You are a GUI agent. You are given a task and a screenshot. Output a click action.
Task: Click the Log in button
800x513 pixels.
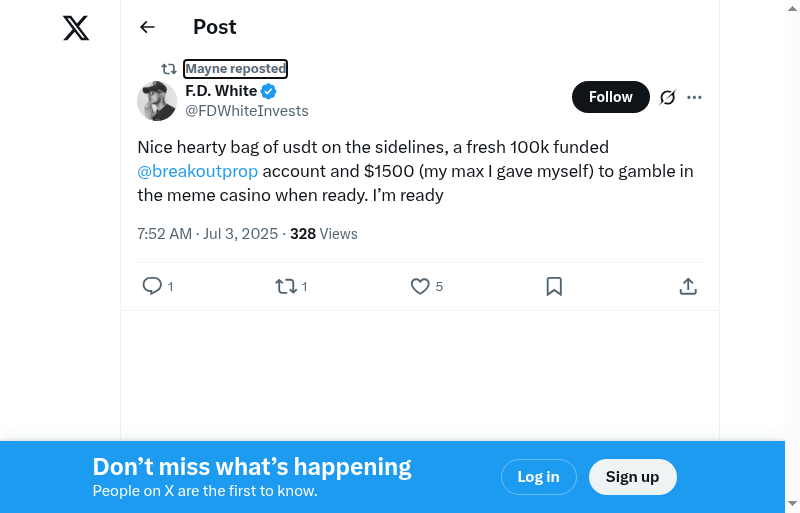tap(538, 477)
